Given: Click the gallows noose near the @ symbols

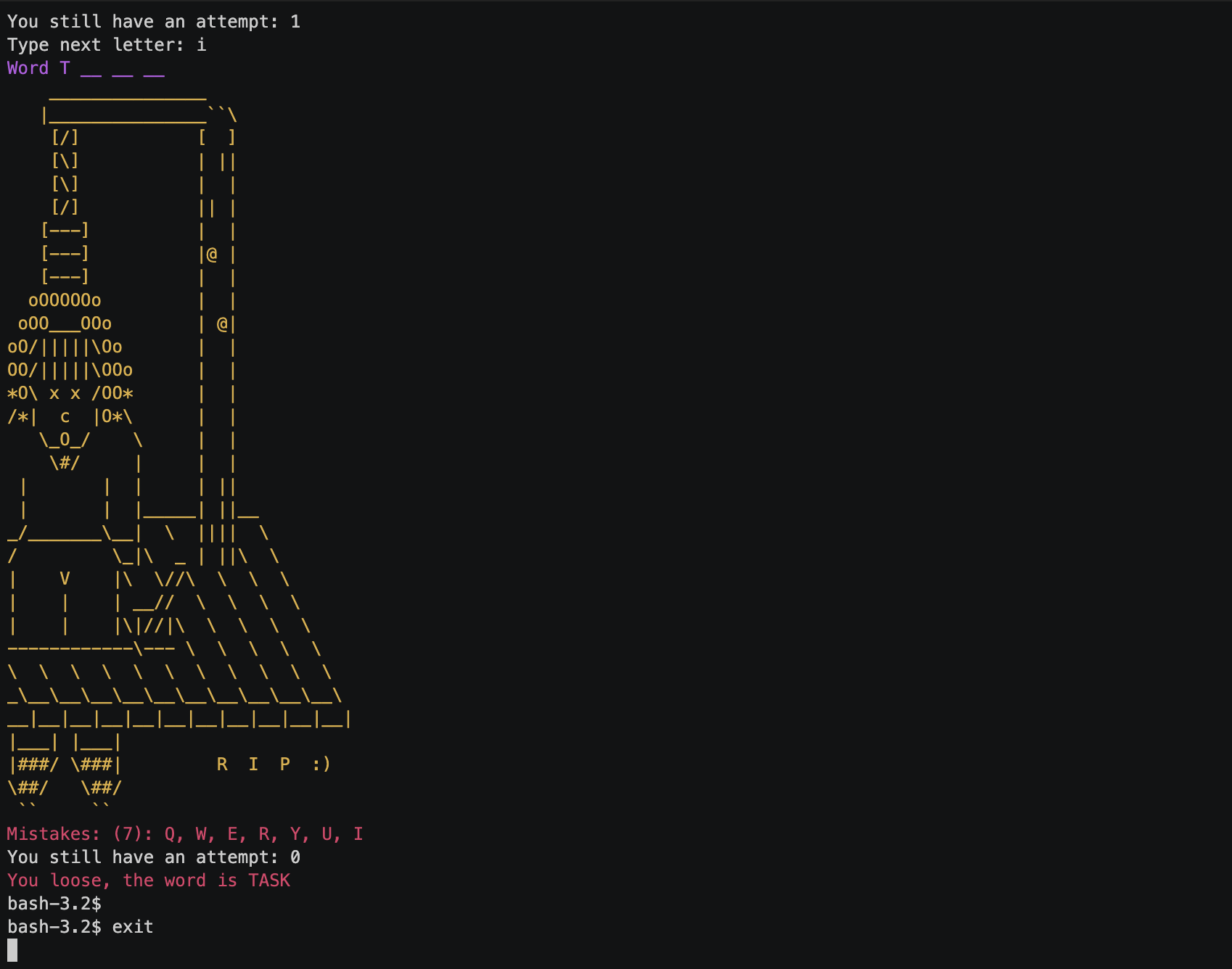Looking at the screenshot, I should pyautogui.click(x=212, y=254).
